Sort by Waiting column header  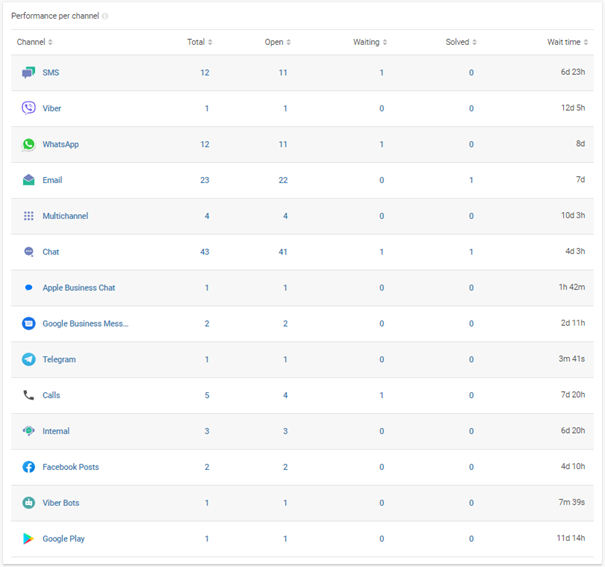coord(369,42)
